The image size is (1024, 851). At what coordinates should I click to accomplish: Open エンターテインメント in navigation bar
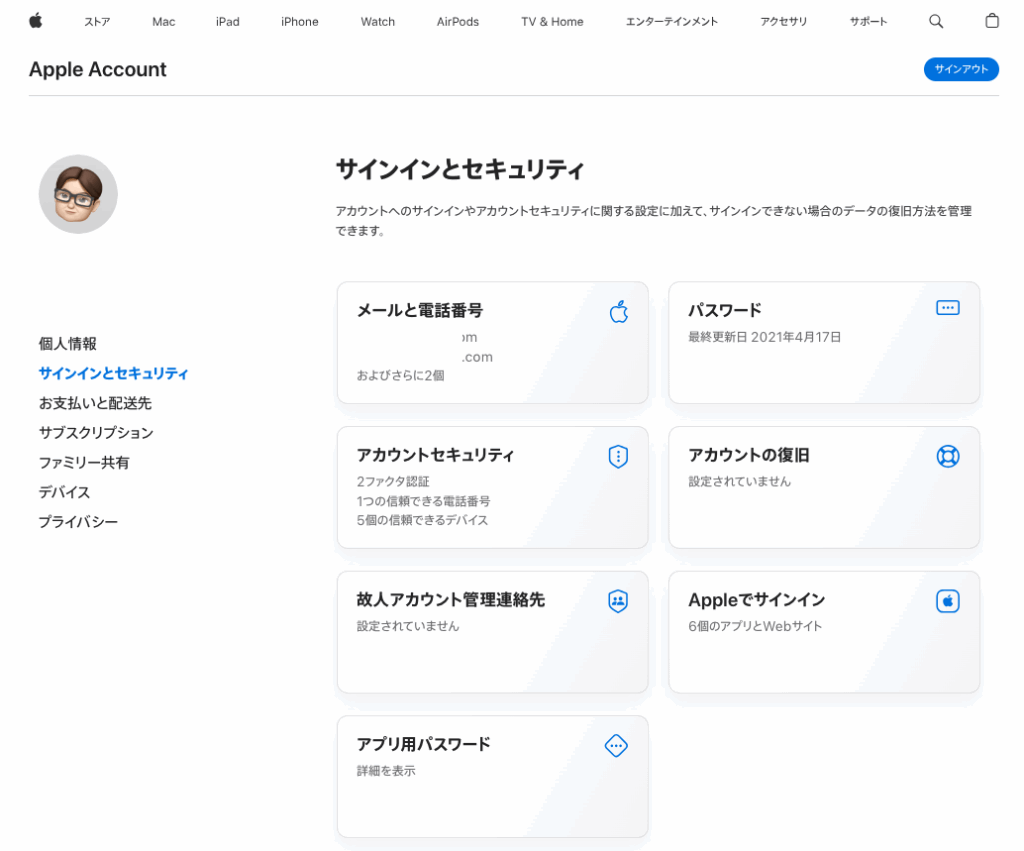[x=672, y=22]
